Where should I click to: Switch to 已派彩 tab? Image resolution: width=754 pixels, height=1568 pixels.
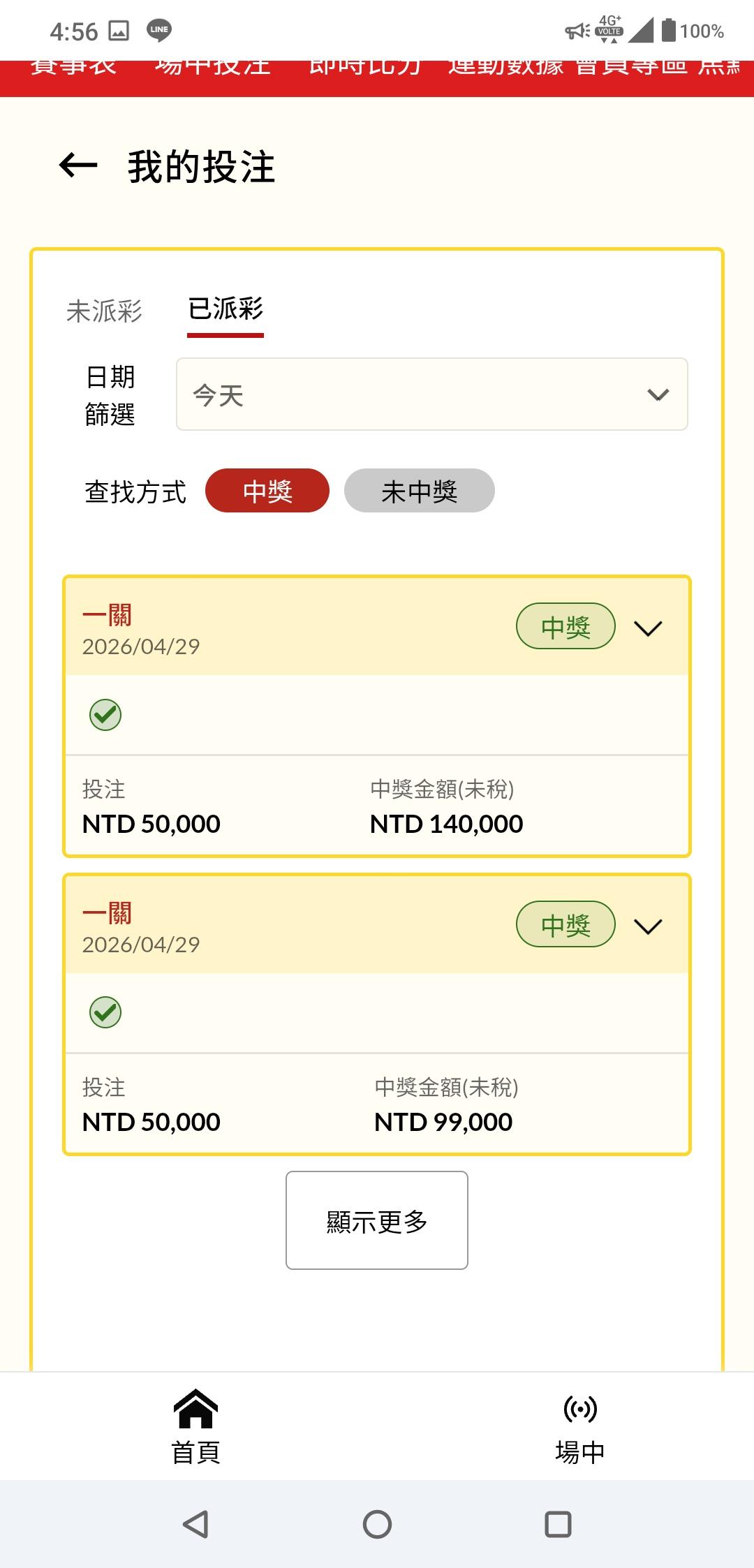pos(226,309)
